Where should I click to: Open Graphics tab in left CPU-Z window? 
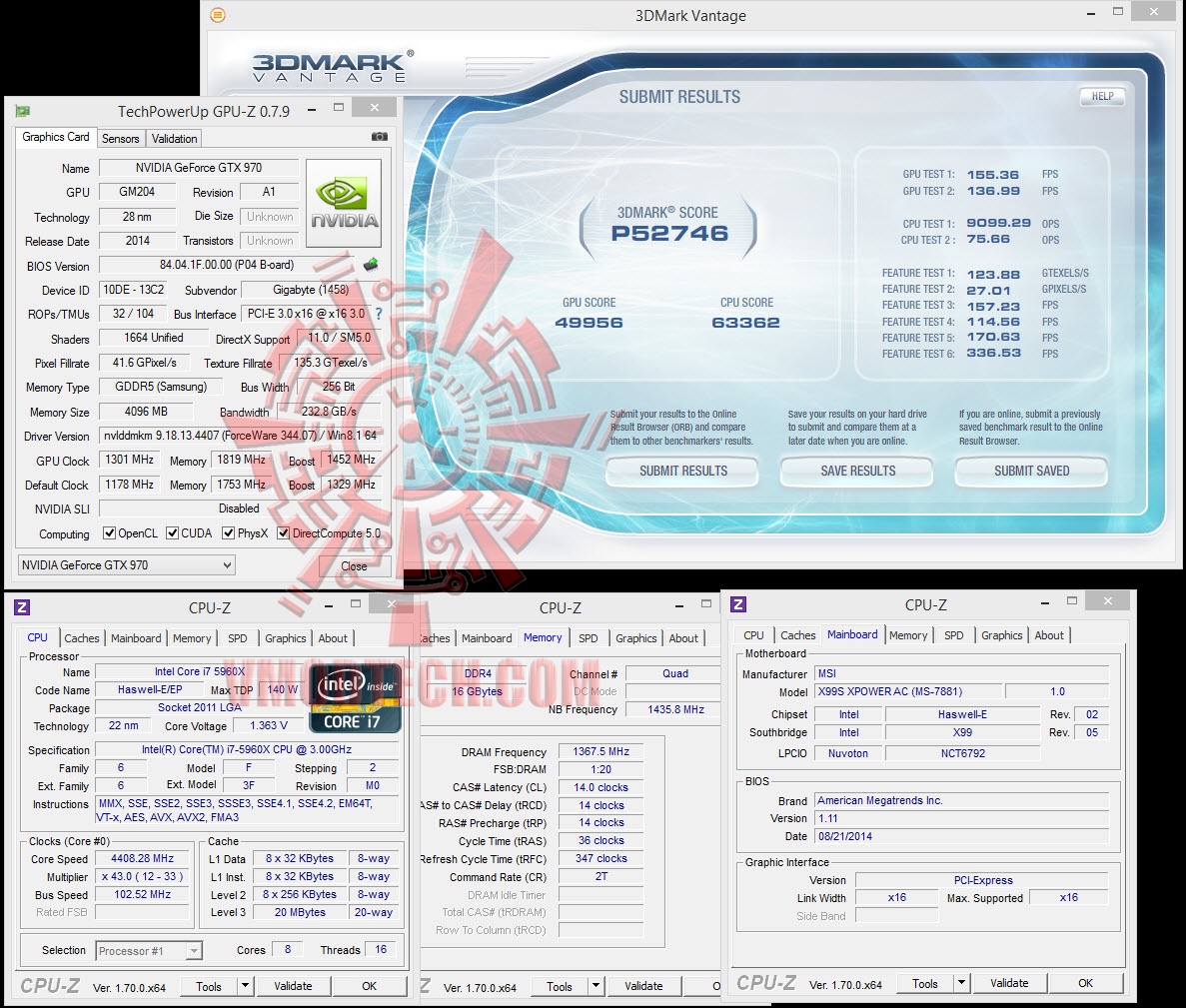pos(285,638)
